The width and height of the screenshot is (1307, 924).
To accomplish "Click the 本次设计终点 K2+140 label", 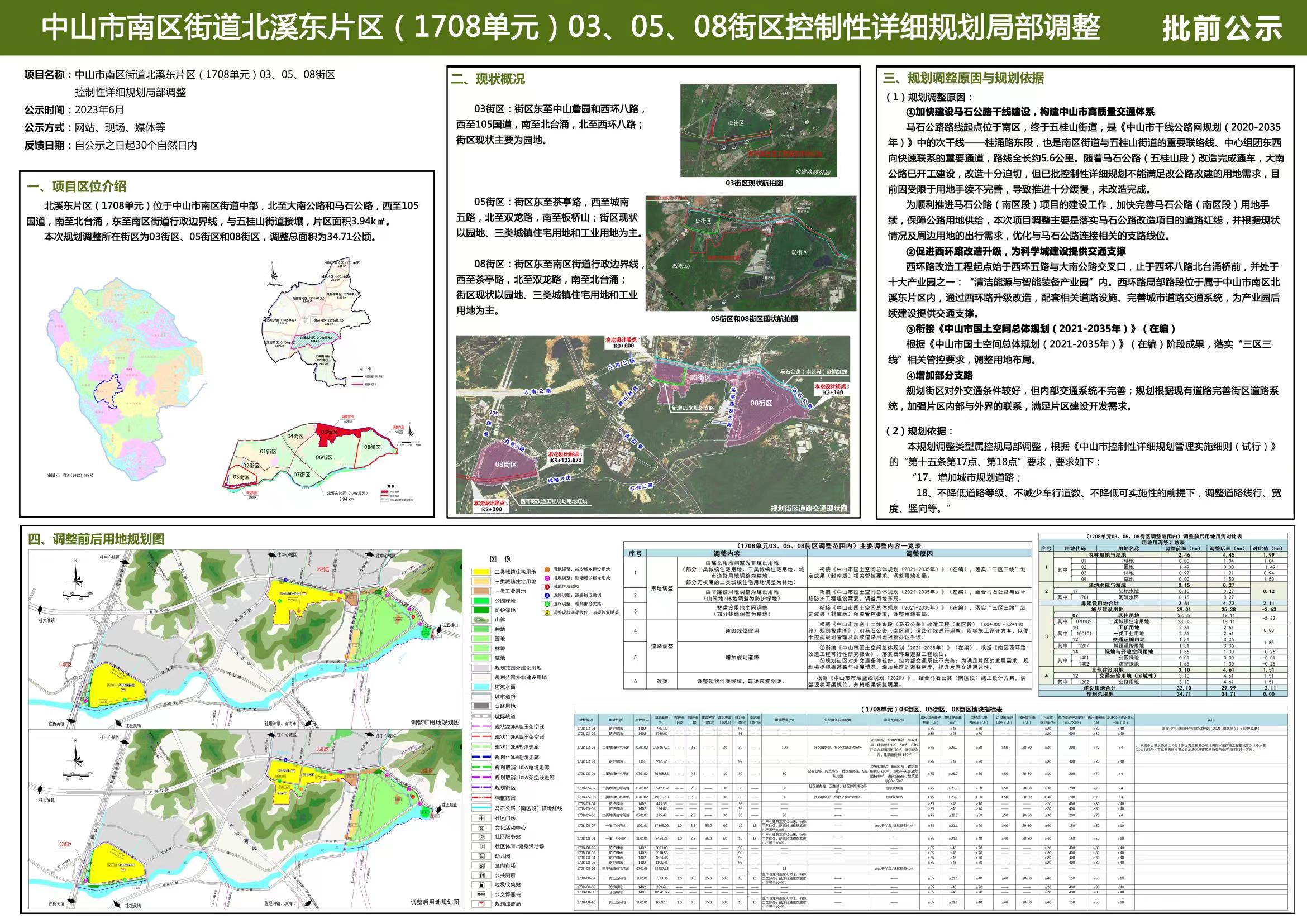I will (x=832, y=389).
